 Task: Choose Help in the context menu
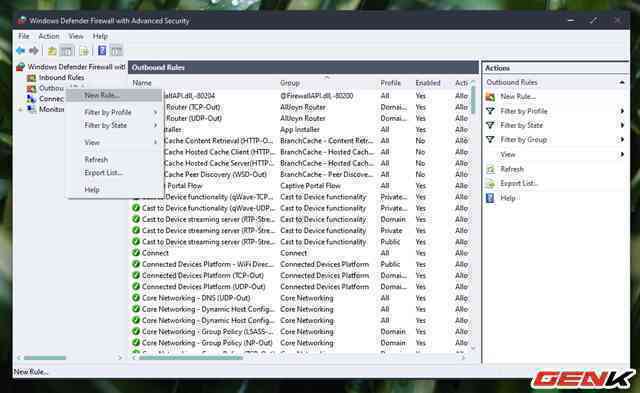114,190
